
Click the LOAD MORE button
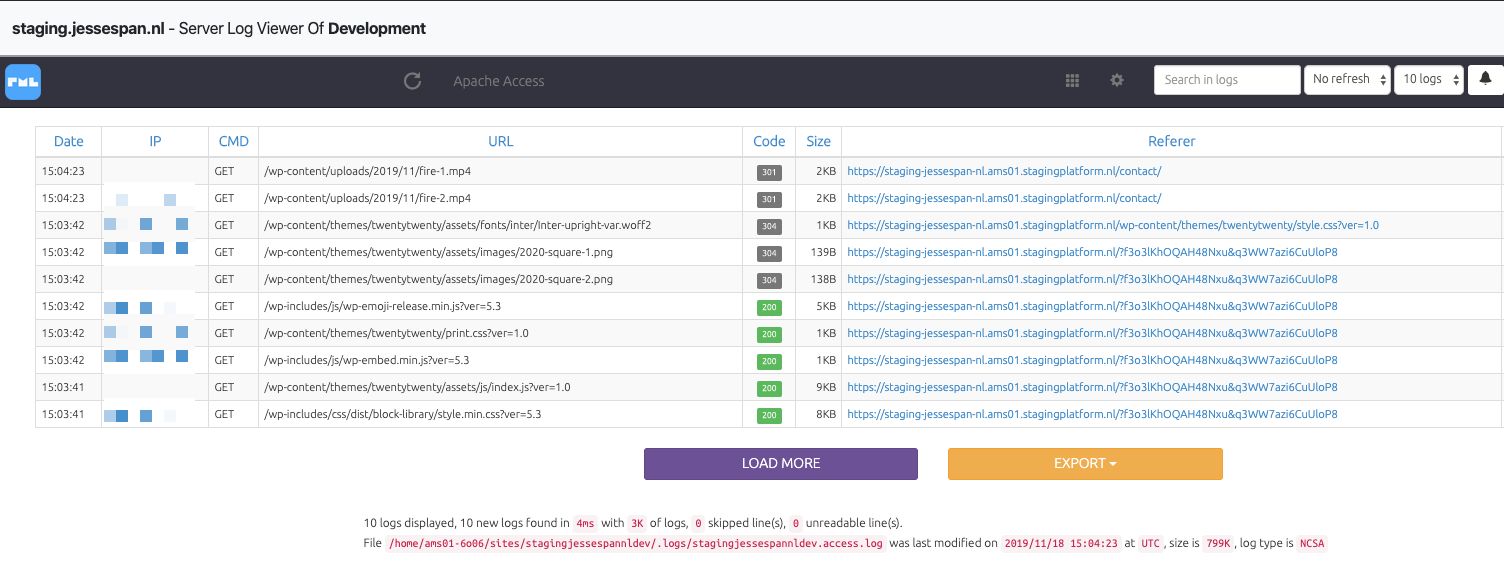point(781,463)
